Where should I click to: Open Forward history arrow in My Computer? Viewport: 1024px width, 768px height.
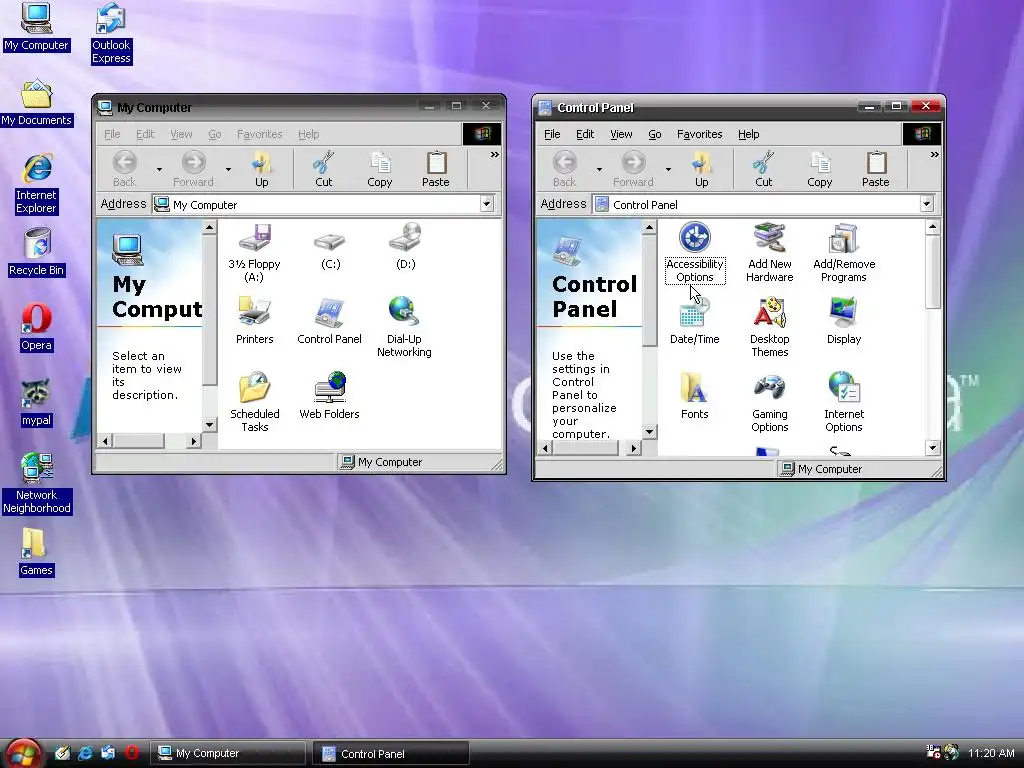228,170
